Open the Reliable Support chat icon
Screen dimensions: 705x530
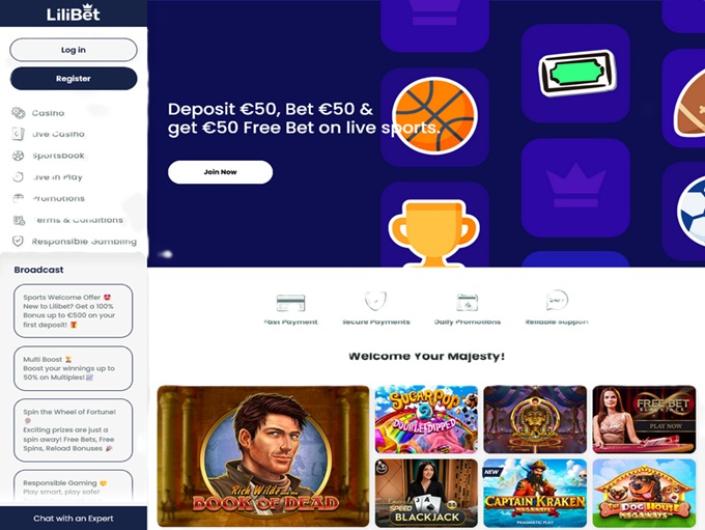[x=557, y=300]
